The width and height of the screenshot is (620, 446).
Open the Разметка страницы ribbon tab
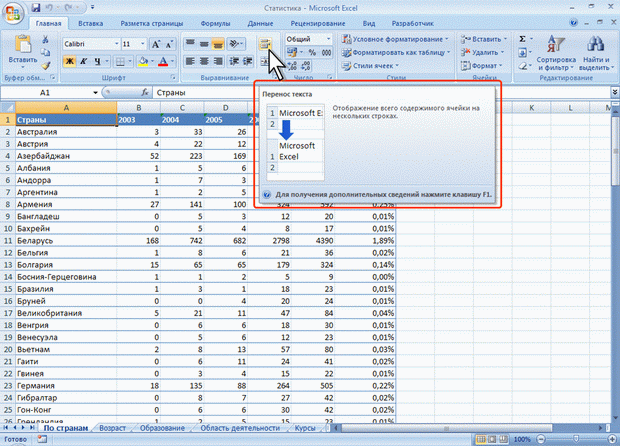pos(152,23)
